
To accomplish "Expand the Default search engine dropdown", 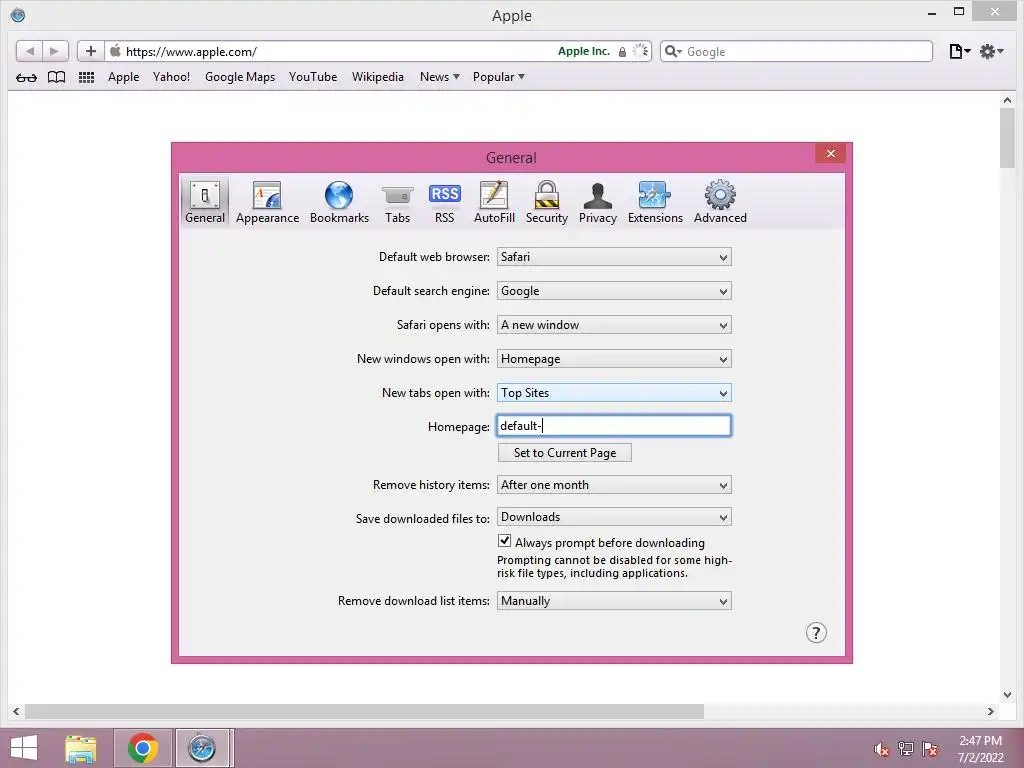I will click(614, 291).
